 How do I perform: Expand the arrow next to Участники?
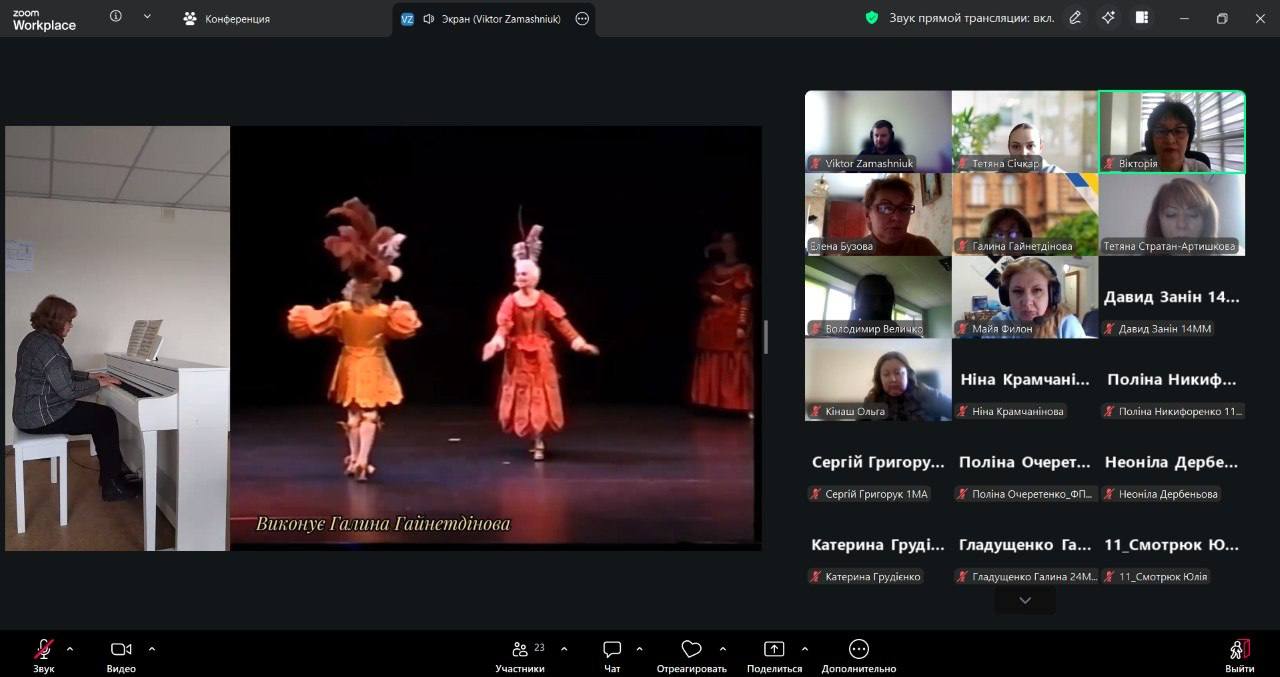[564, 648]
